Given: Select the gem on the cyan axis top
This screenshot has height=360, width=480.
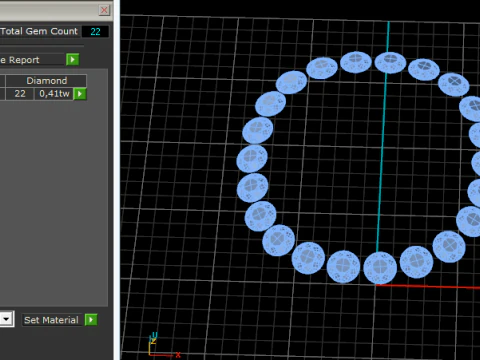Looking at the screenshot, I should tap(390, 62).
